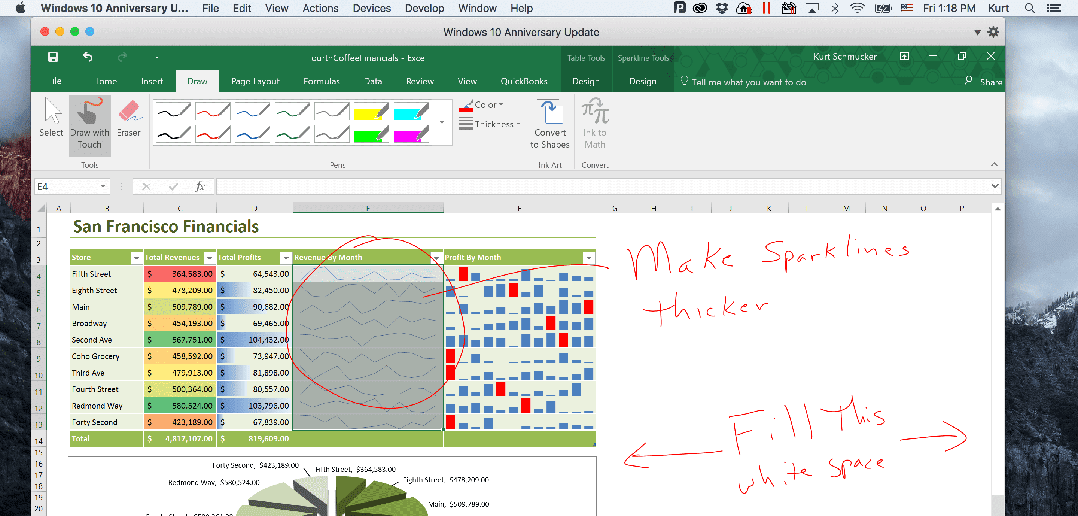This screenshot has height=516, width=1078.
Task: Switch to the Insert ribbon tab
Action: point(152,81)
